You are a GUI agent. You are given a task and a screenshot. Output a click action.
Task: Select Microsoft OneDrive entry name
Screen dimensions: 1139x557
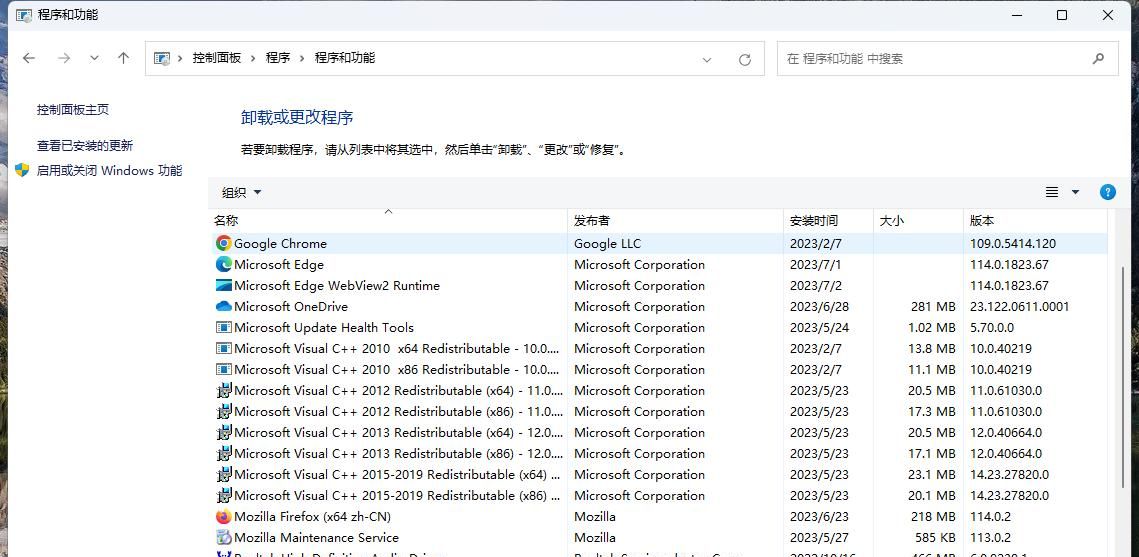[291, 307]
